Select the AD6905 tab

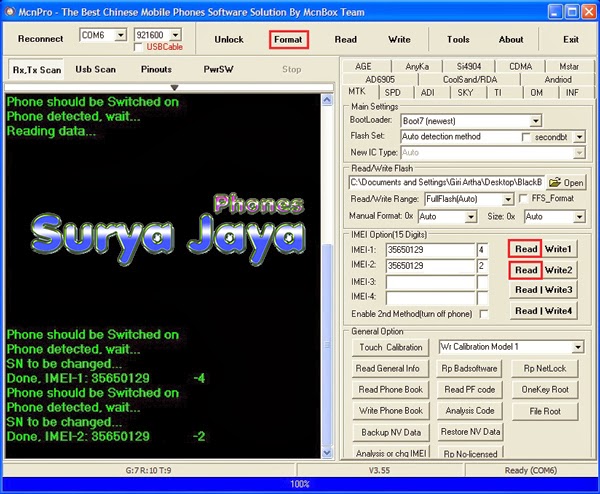pyautogui.click(x=380, y=80)
